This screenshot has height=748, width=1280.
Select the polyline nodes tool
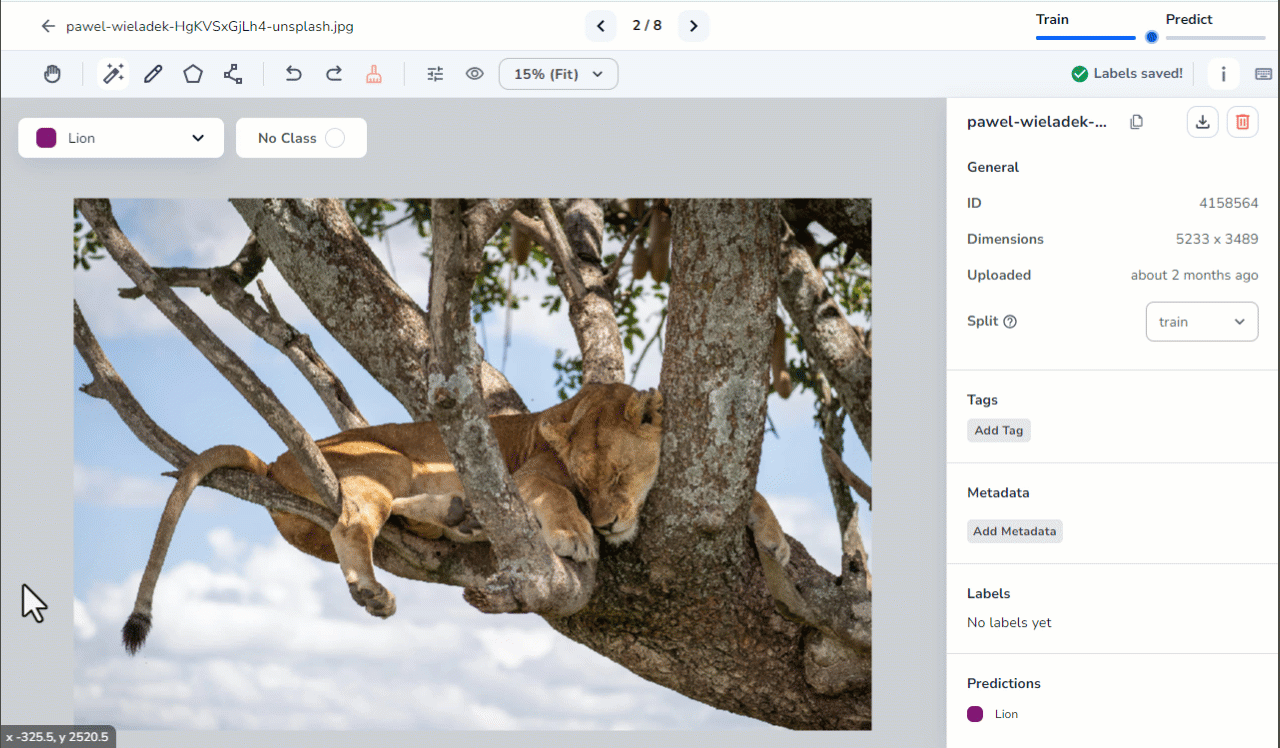(233, 74)
